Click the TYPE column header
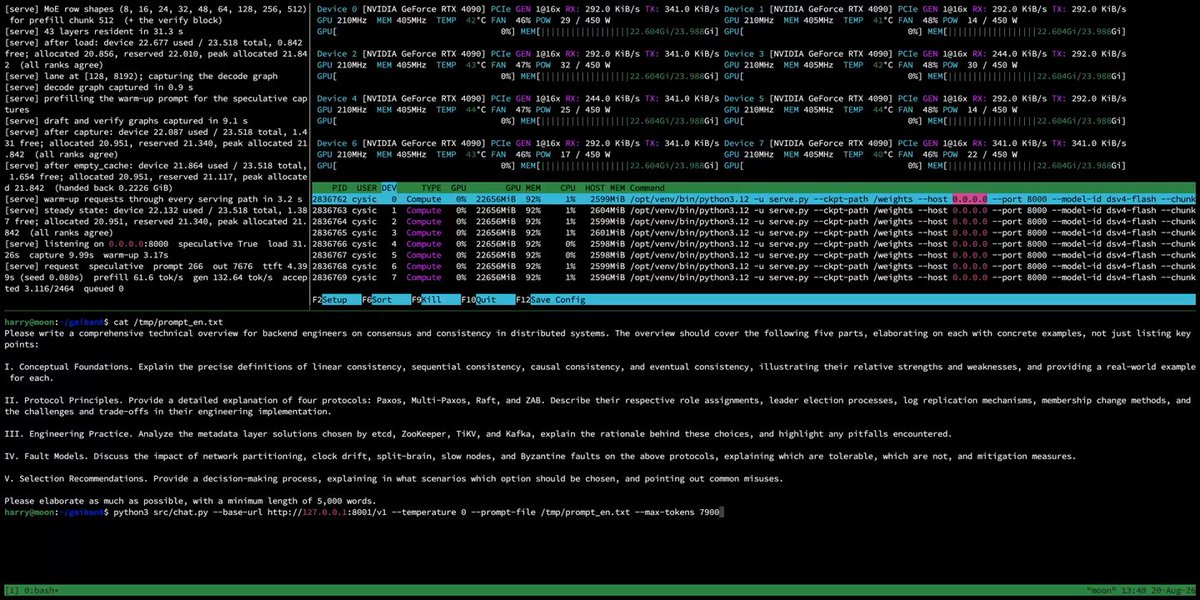The image size is (1200, 600). [430, 187]
